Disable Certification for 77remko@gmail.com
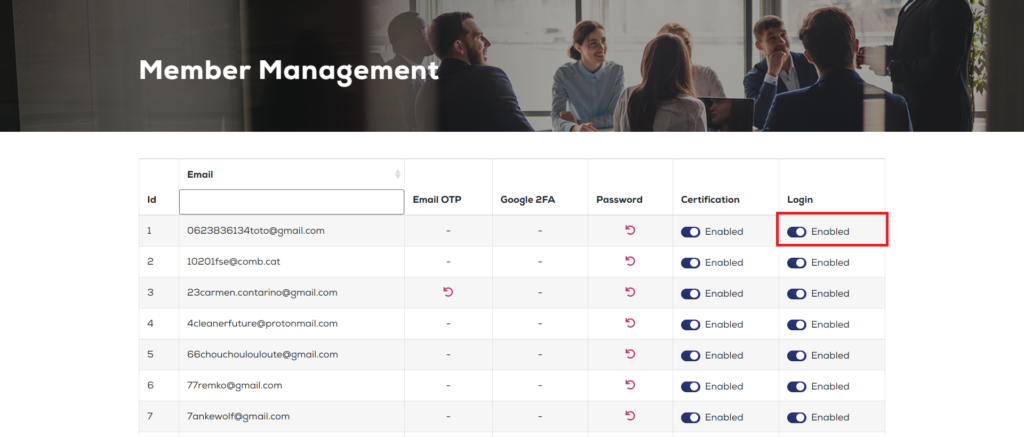Screen dimensions: 1024x437 690,387
